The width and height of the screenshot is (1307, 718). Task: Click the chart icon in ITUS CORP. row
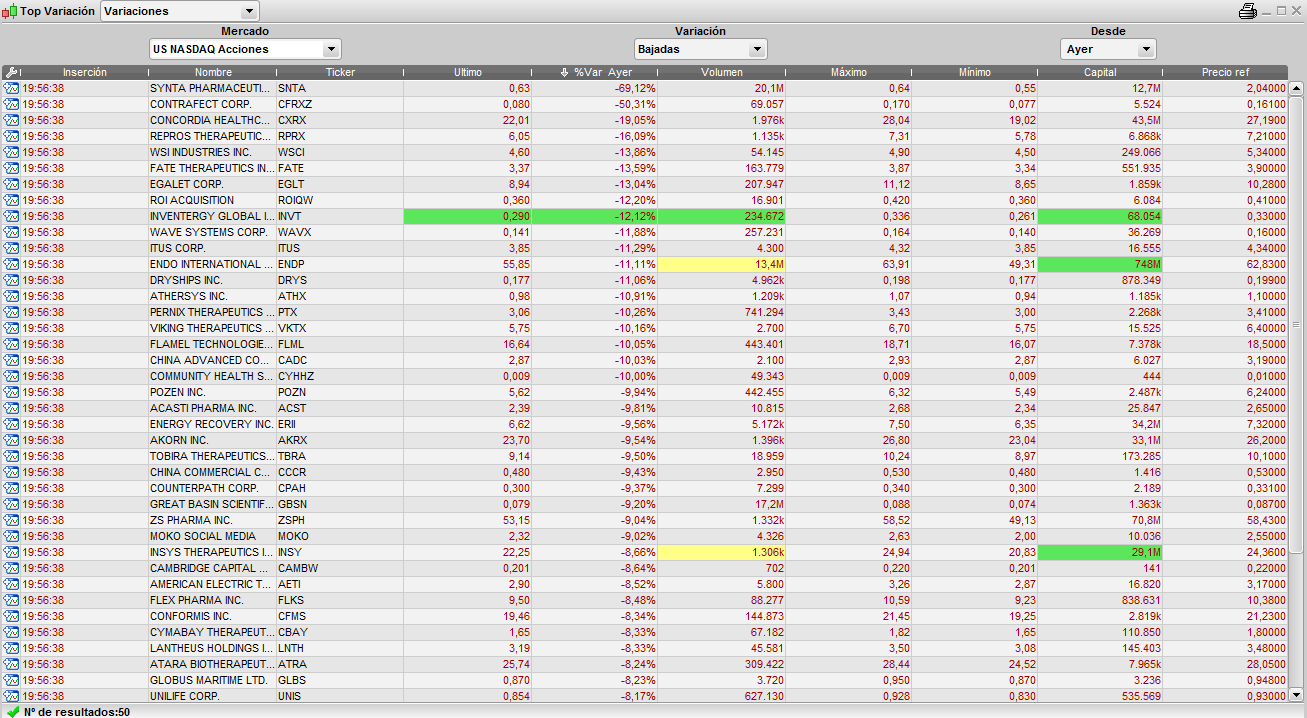tap(12, 248)
